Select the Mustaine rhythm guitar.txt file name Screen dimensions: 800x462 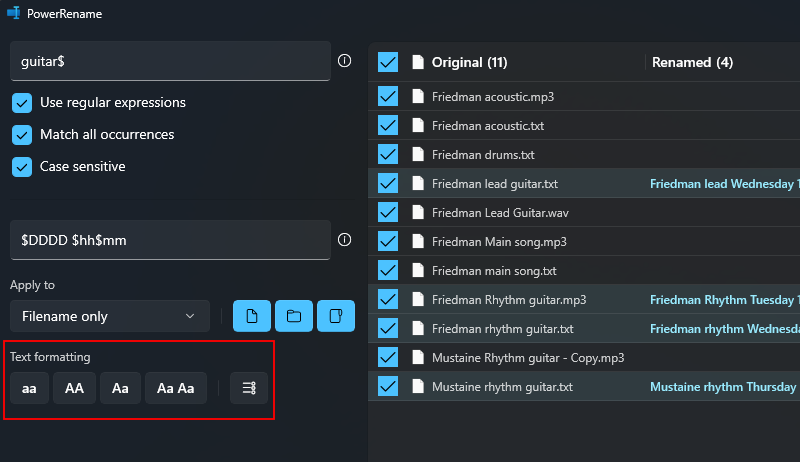502,387
